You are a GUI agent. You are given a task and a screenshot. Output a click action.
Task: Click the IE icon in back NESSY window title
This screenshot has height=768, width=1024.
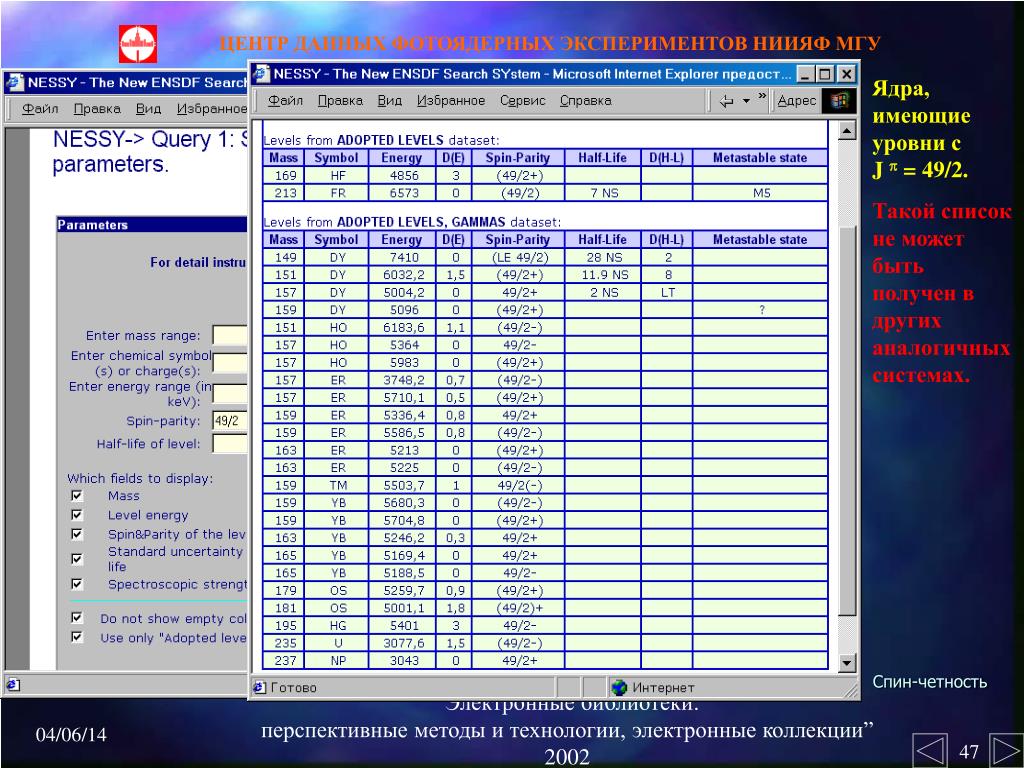coord(14,82)
